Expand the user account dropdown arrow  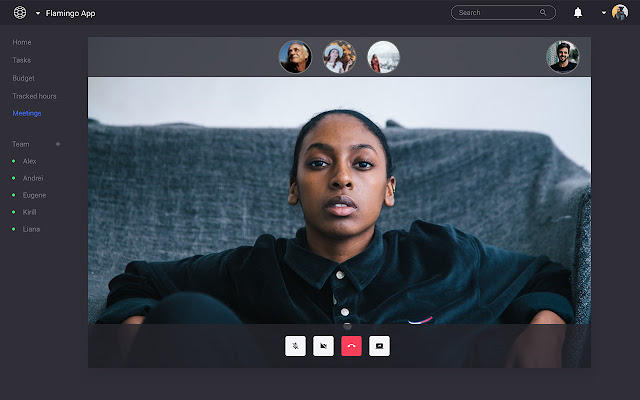tap(604, 13)
